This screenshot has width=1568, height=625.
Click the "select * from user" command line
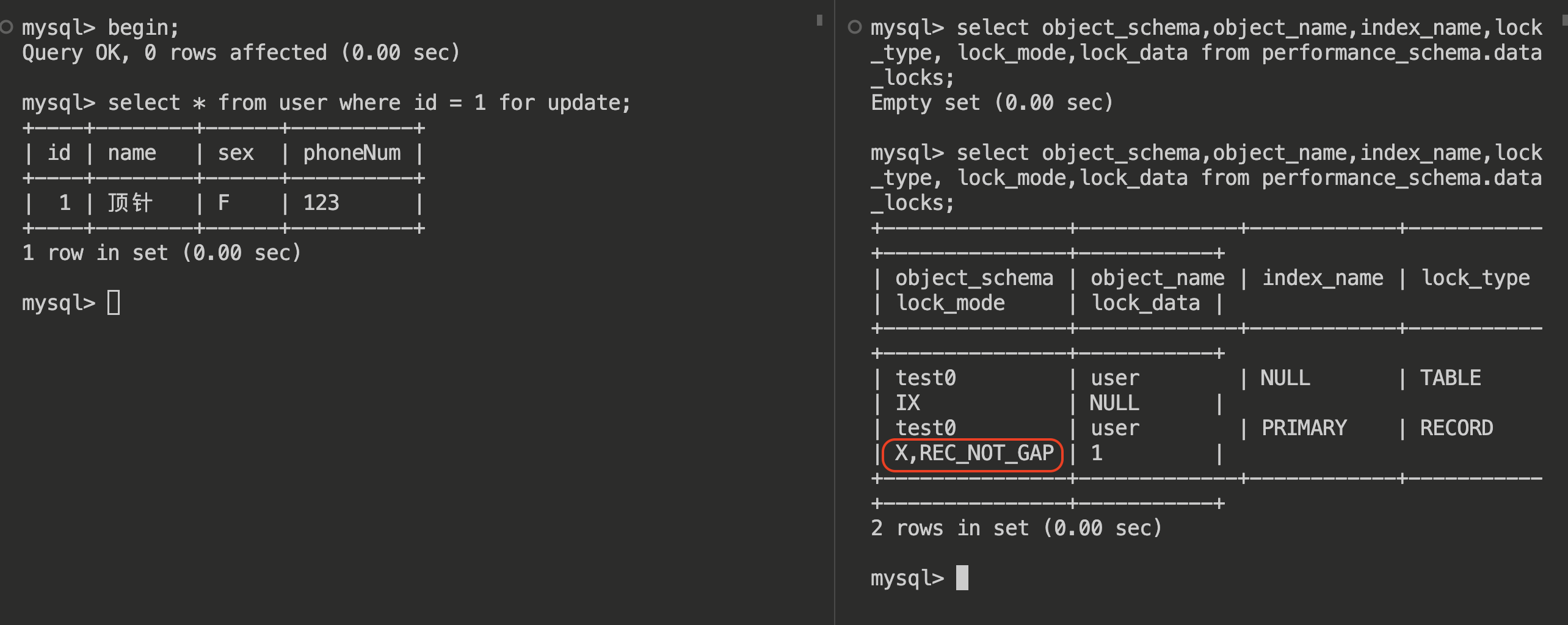tap(326, 103)
